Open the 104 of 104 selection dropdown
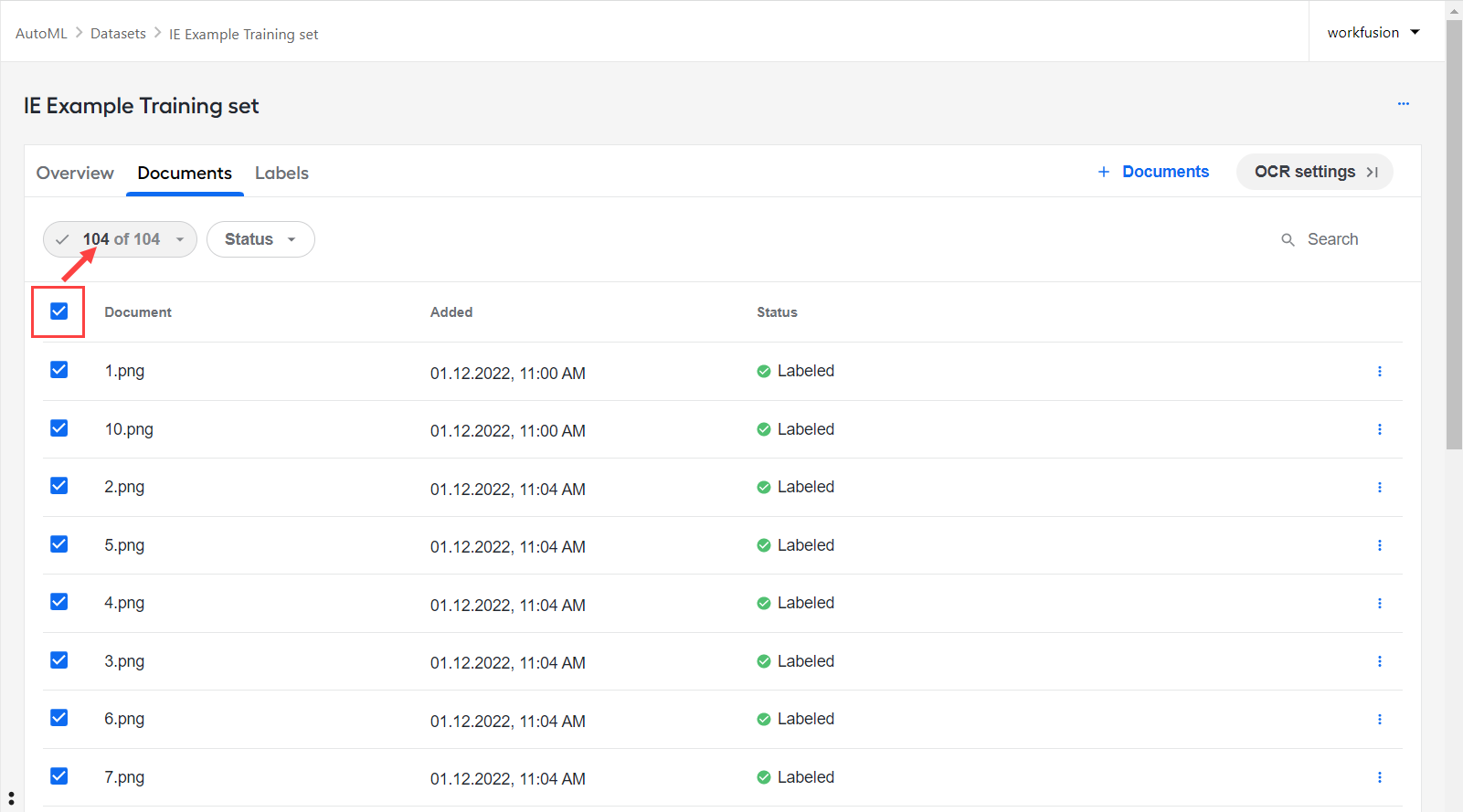 pos(120,239)
